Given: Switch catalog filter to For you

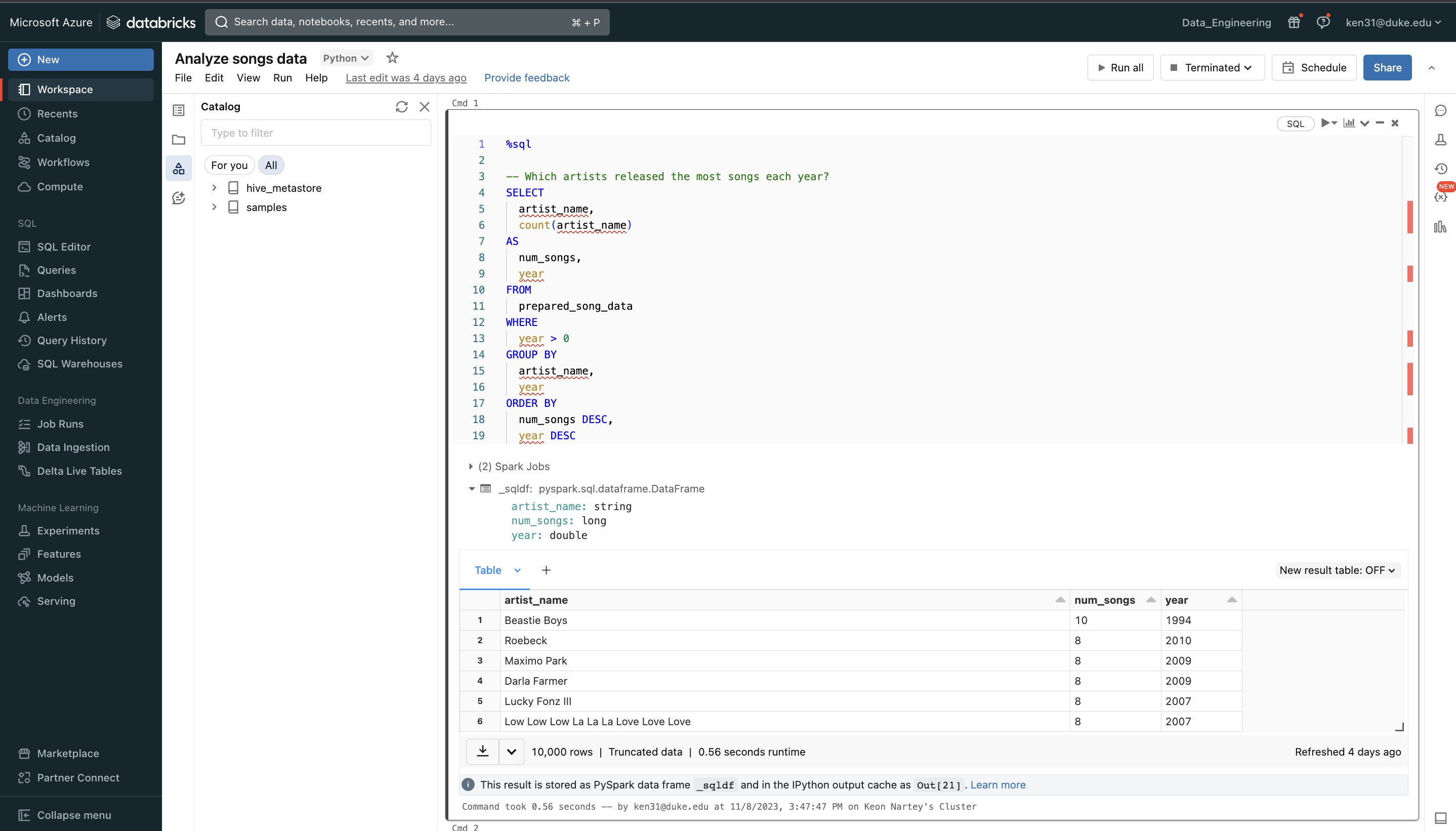Looking at the screenshot, I should 229,165.
